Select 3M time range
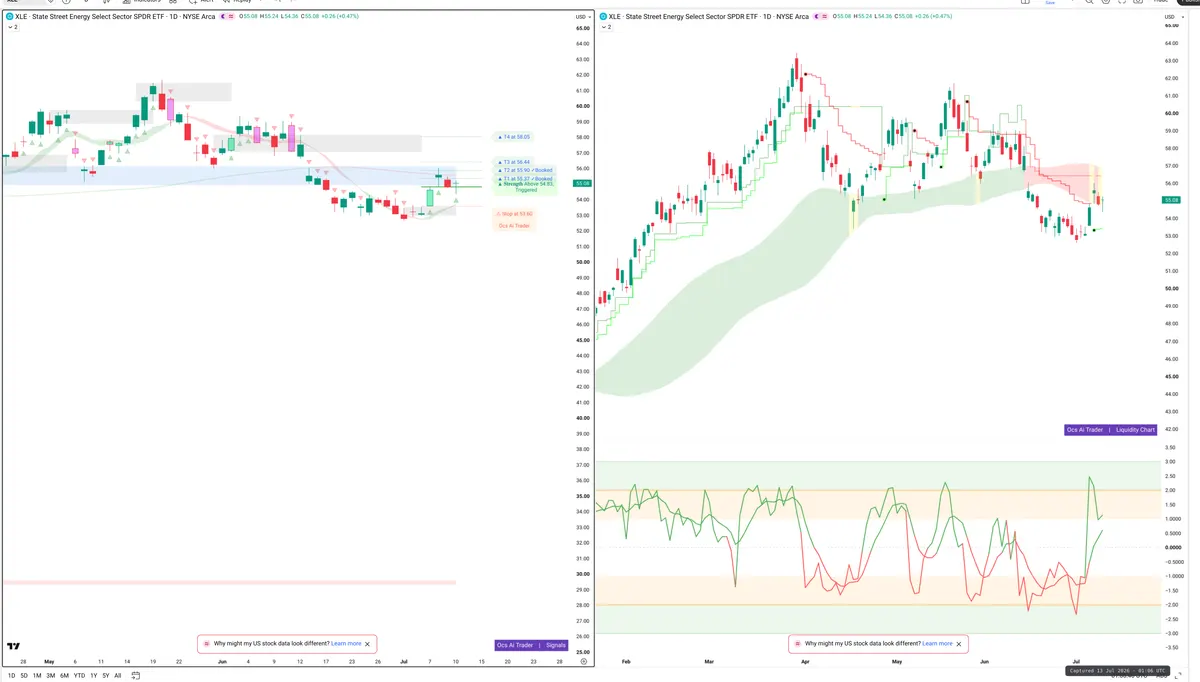1200x682 pixels. (x=50, y=676)
